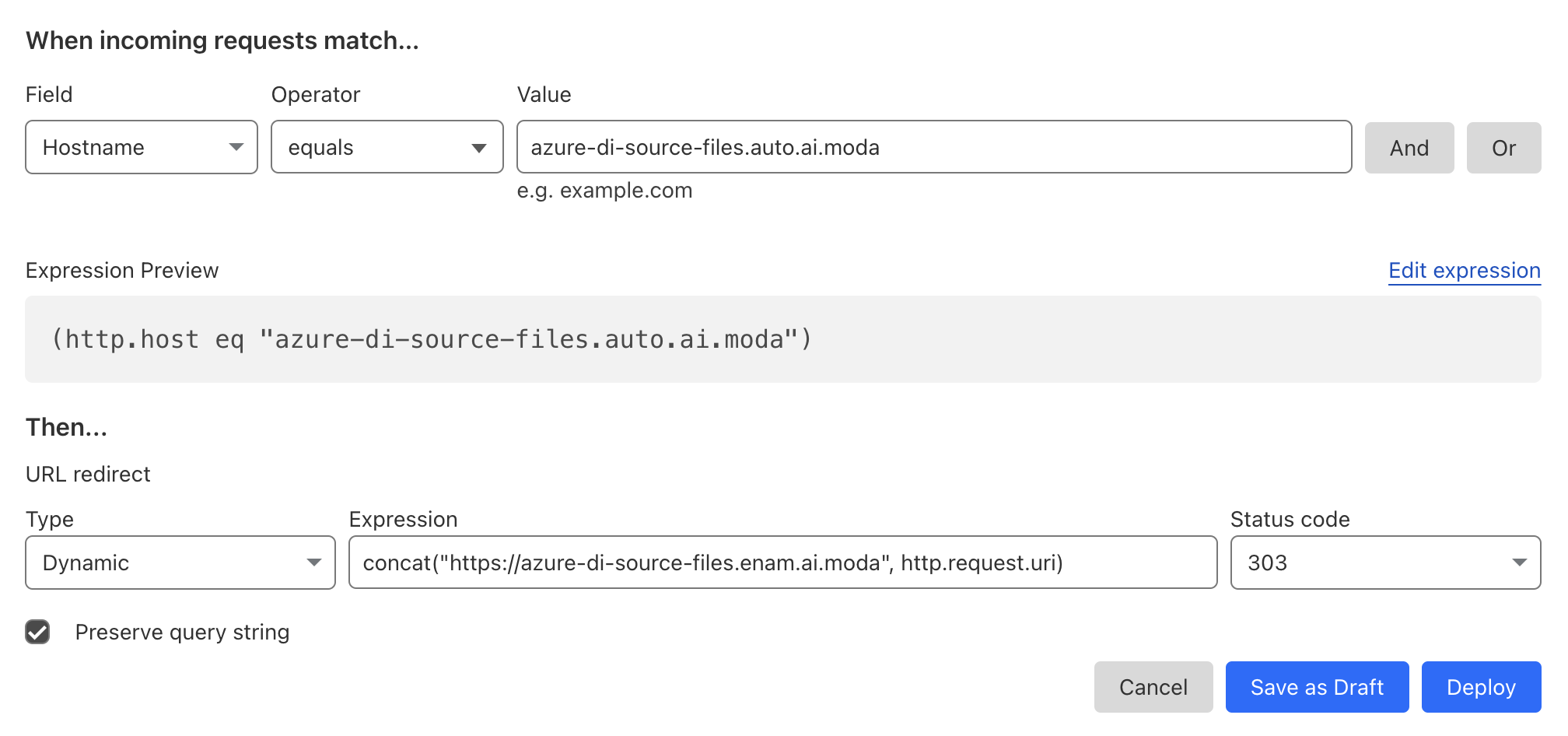Click the caret arrow in the 303 box
Image resolution: width=1568 pixels, height=736 pixels.
pyautogui.click(x=1519, y=563)
